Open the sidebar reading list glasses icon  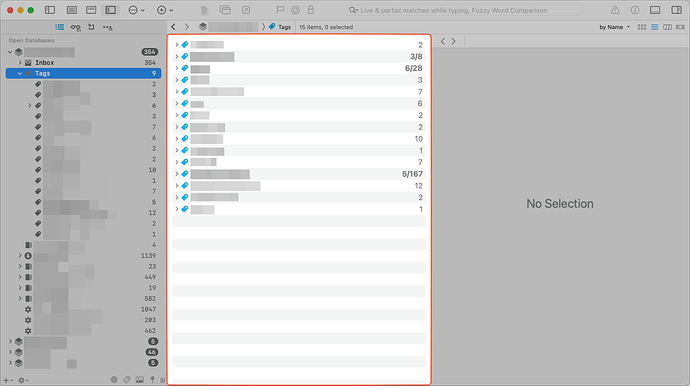[75, 27]
